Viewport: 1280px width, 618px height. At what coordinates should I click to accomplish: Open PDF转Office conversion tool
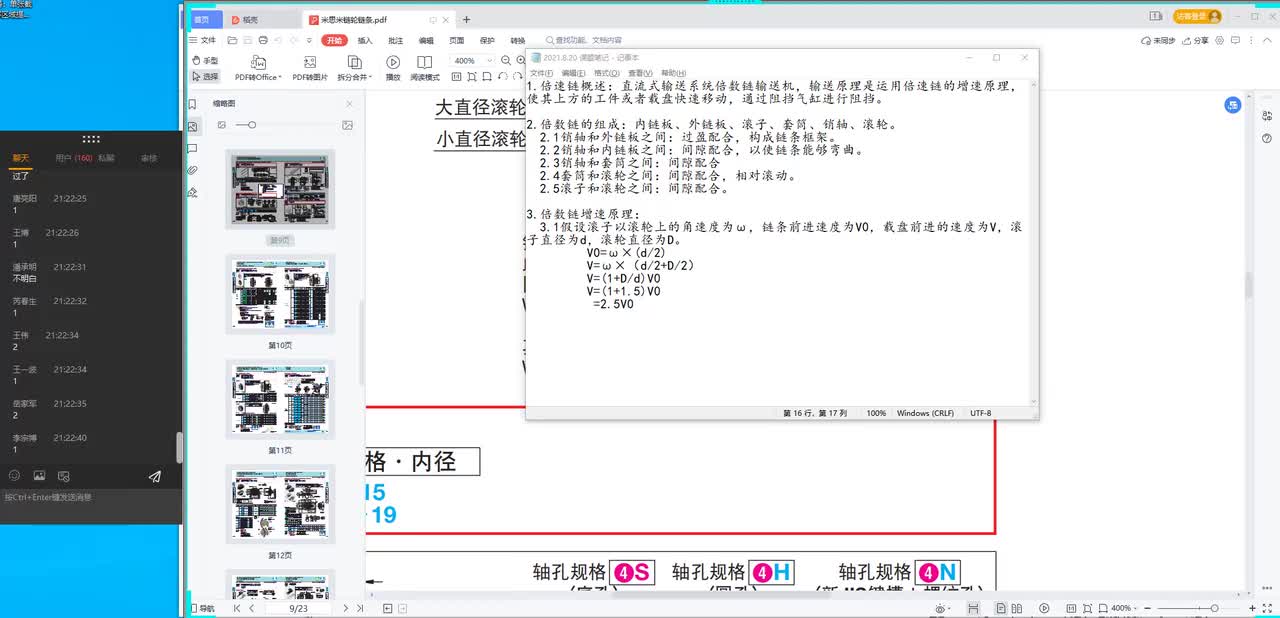coord(258,68)
